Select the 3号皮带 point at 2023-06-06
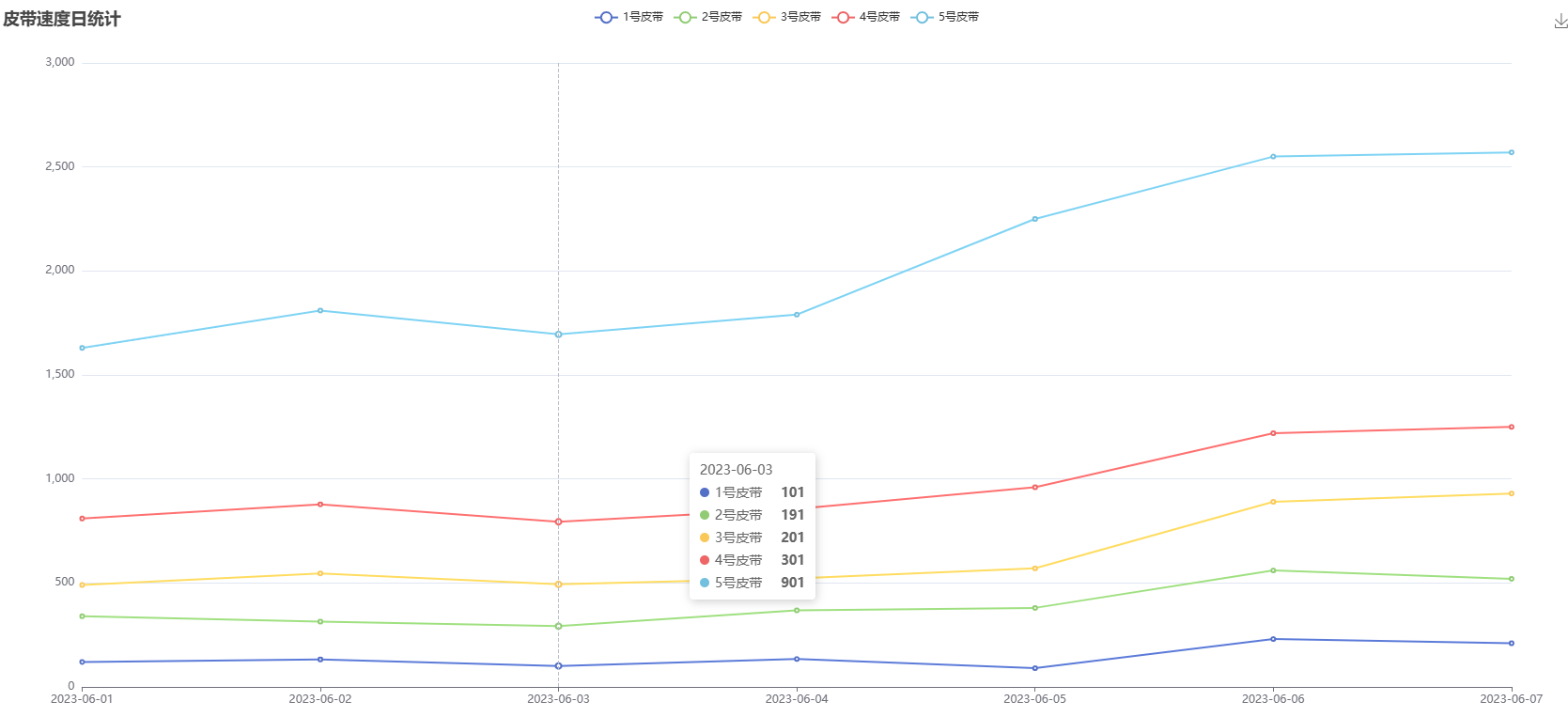Viewport: 1568px width, 717px height. coord(1273,502)
